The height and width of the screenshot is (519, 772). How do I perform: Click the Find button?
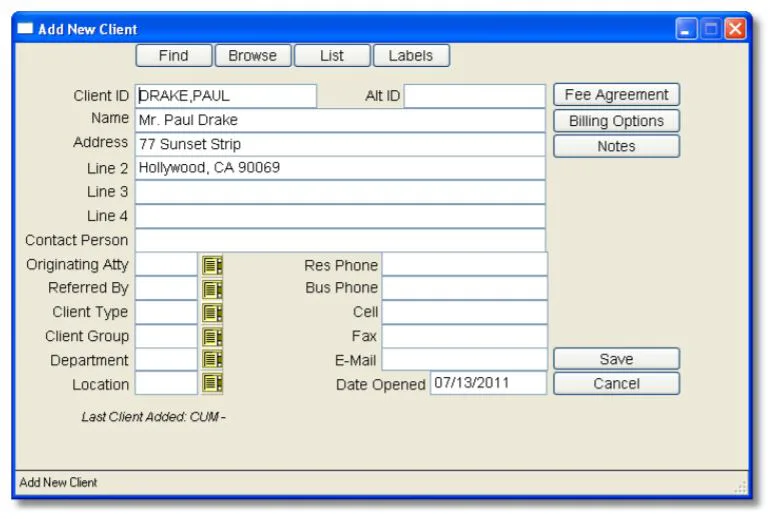pos(174,56)
